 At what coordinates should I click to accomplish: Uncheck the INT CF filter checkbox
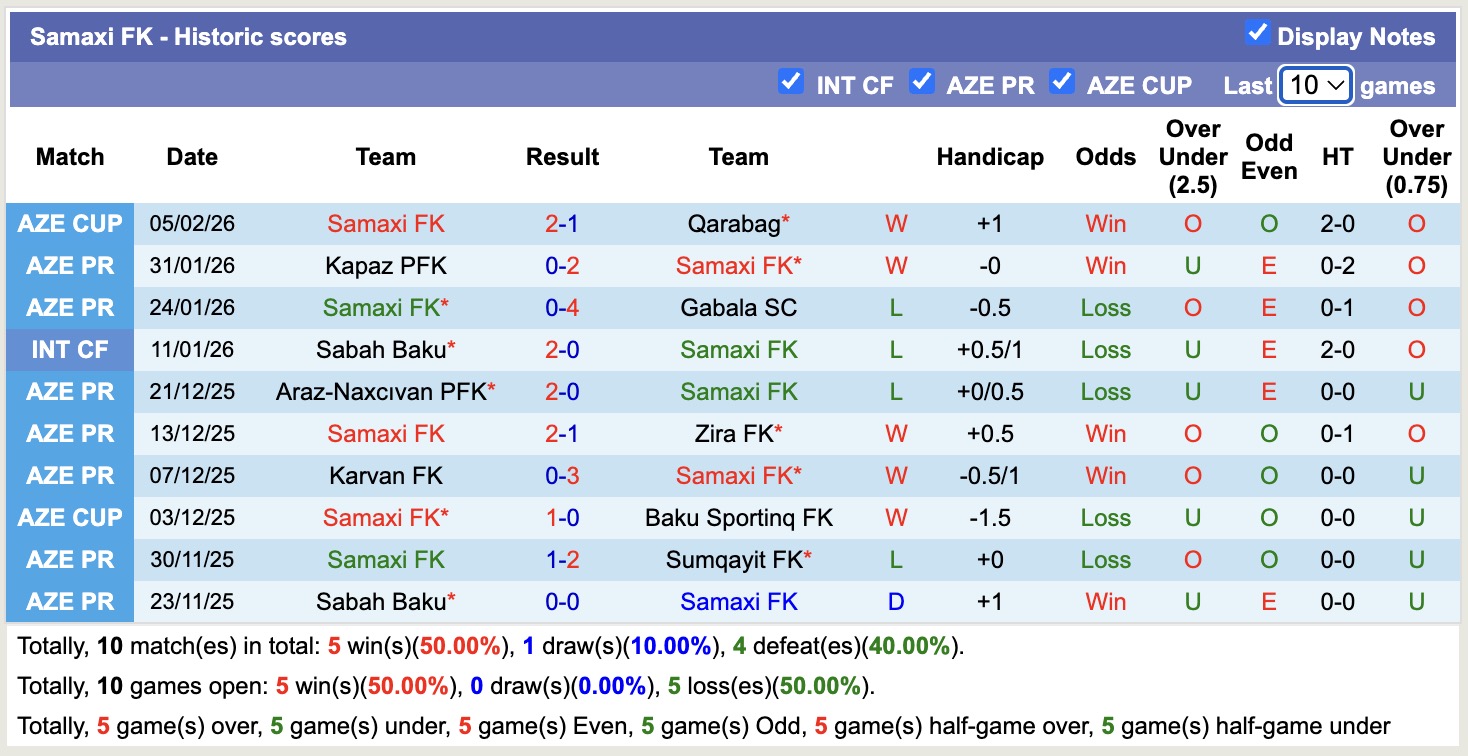pyautogui.click(x=791, y=82)
